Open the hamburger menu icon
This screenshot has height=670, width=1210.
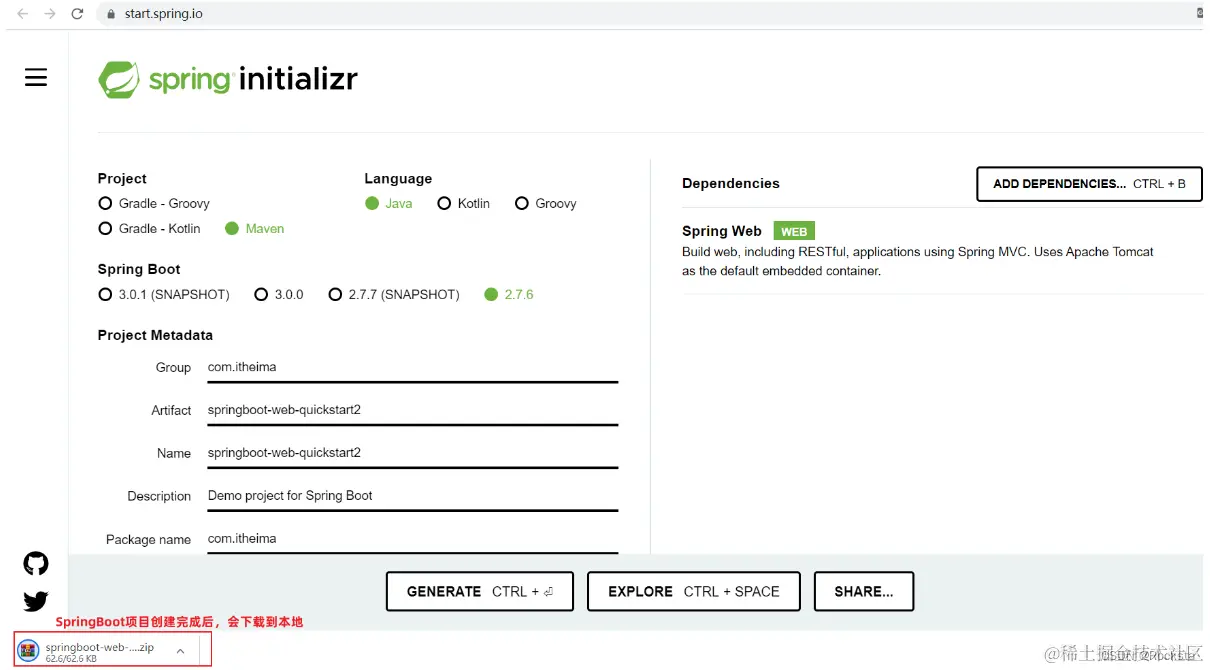click(x=36, y=78)
